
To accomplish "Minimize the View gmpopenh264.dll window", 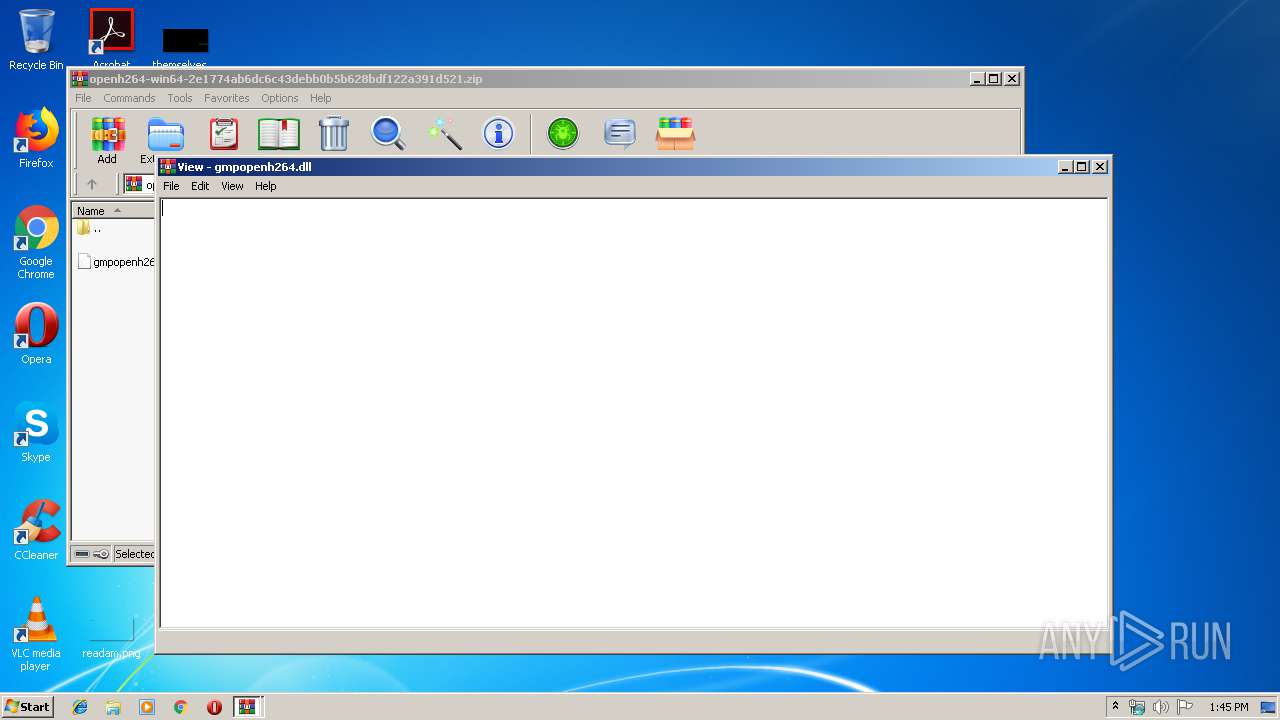I will tap(1065, 167).
